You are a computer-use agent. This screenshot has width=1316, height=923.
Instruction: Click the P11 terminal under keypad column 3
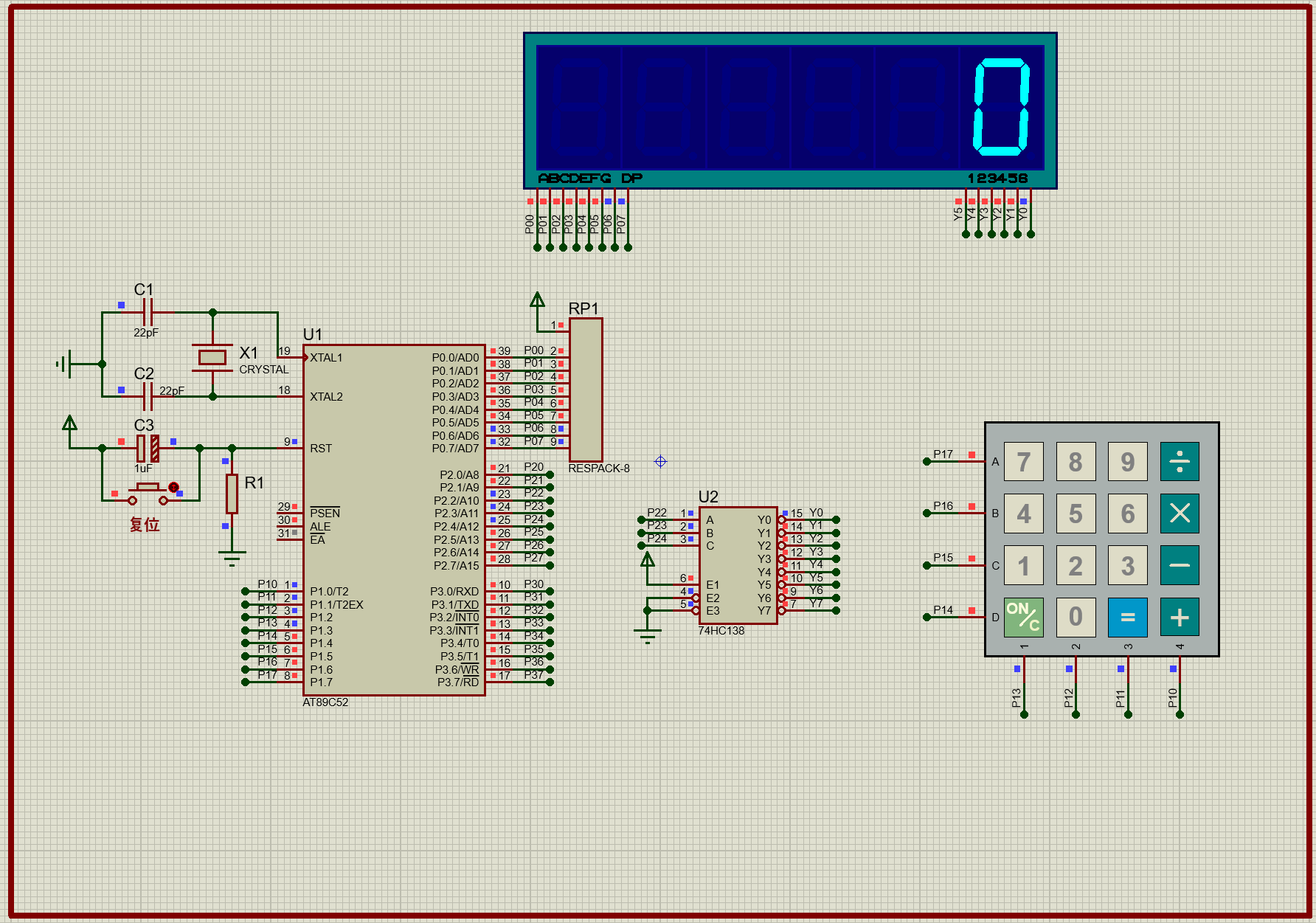pyautogui.click(x=1128, y=714)
